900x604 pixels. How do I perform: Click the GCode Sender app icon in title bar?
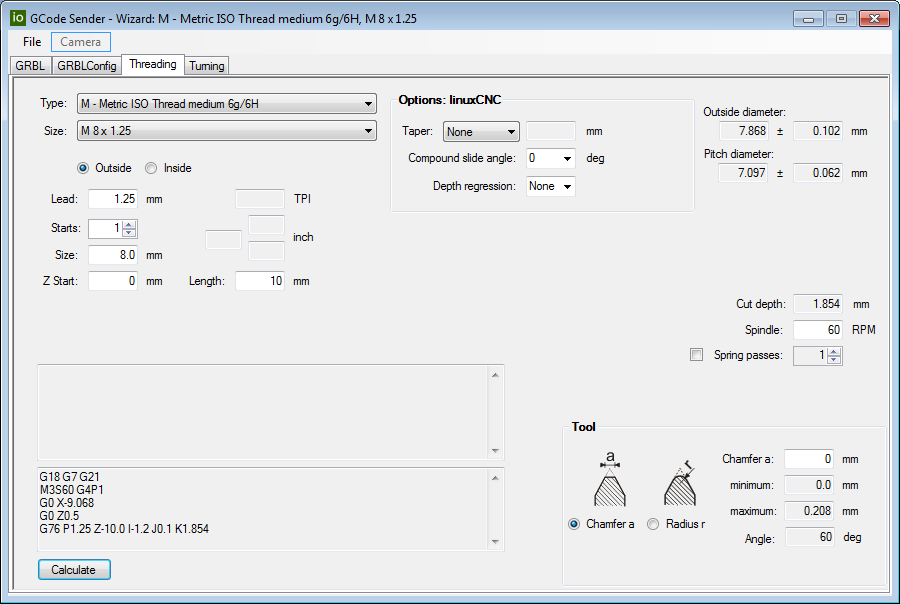pyautogui.click(x=18, y=18)
